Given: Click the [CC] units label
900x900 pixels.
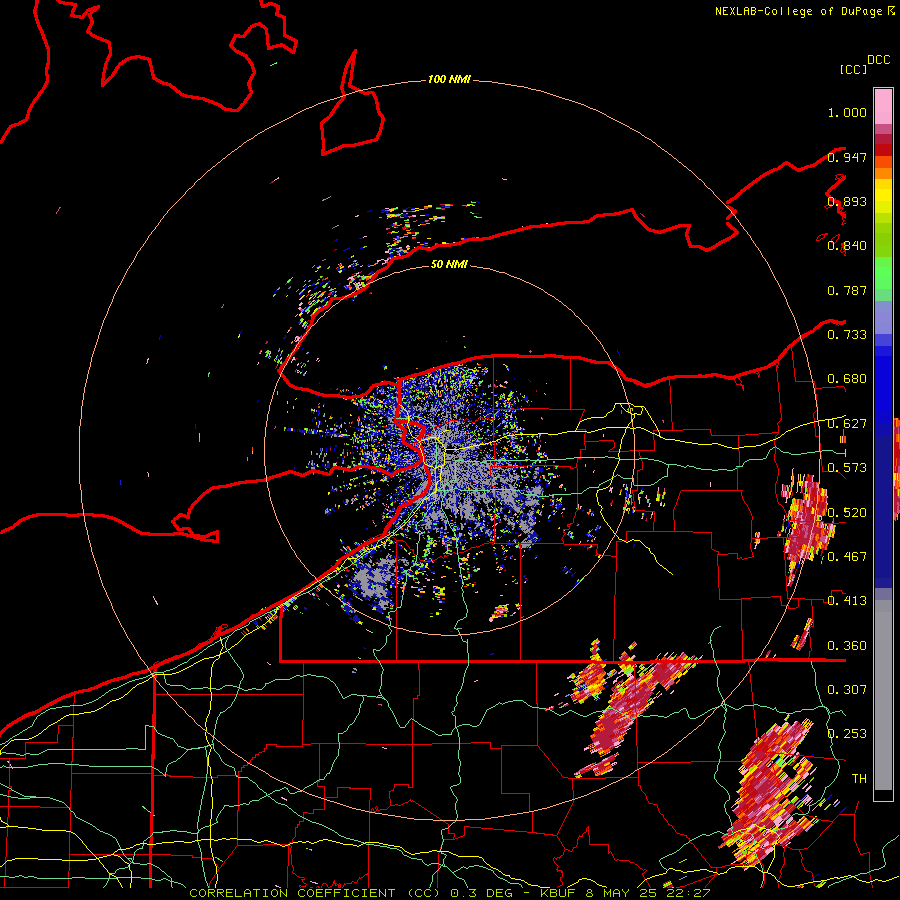Looking at the screenshot, I should [x=854, y=69].
